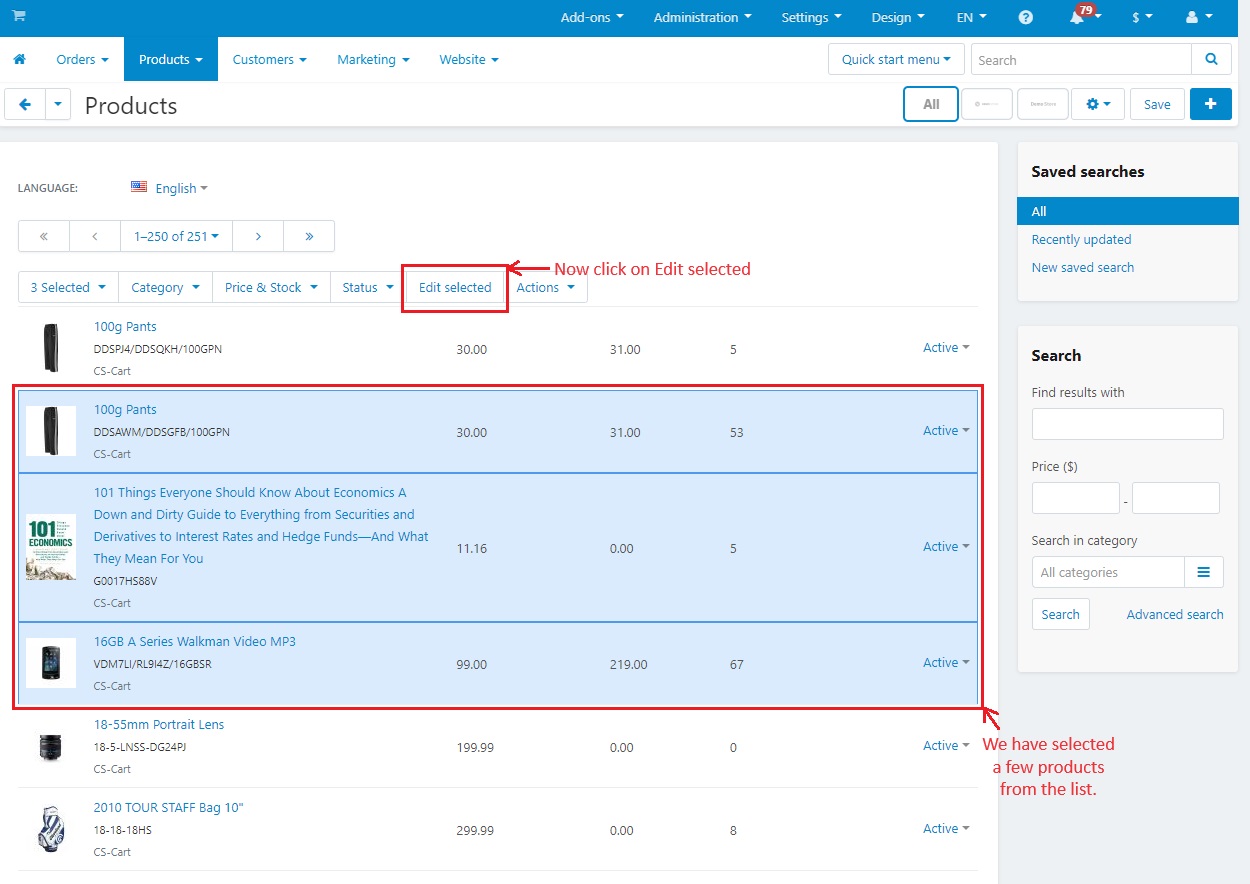Click the Edit selected button
1250x884 pixels.
(455, 287)
